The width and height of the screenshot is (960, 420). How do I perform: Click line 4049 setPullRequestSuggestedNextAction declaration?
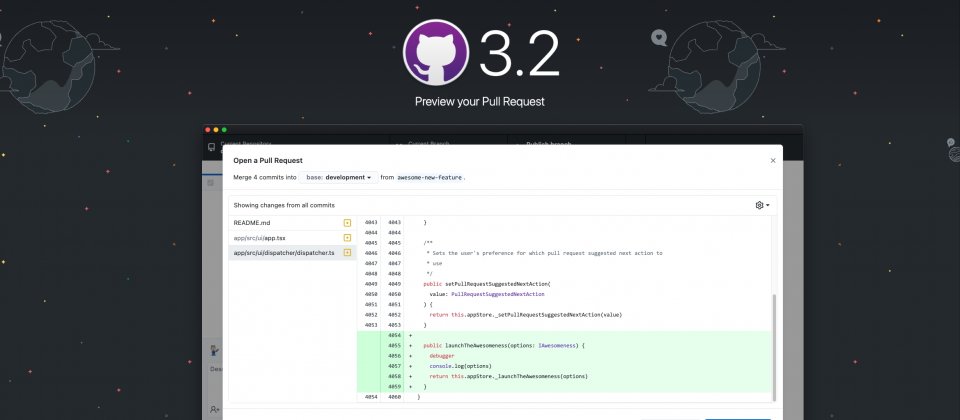coord(487,284)
